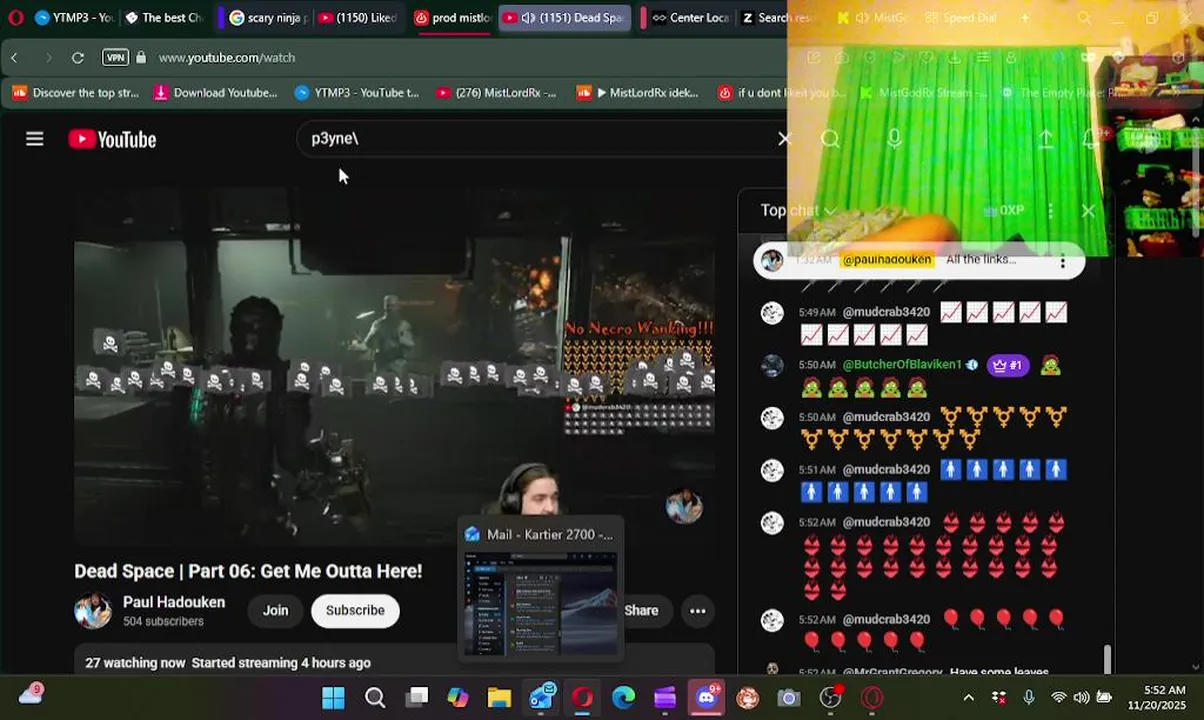Focus the www.youtube.com/watch address field
This screenshot has width=1204, height=720.
226,58
